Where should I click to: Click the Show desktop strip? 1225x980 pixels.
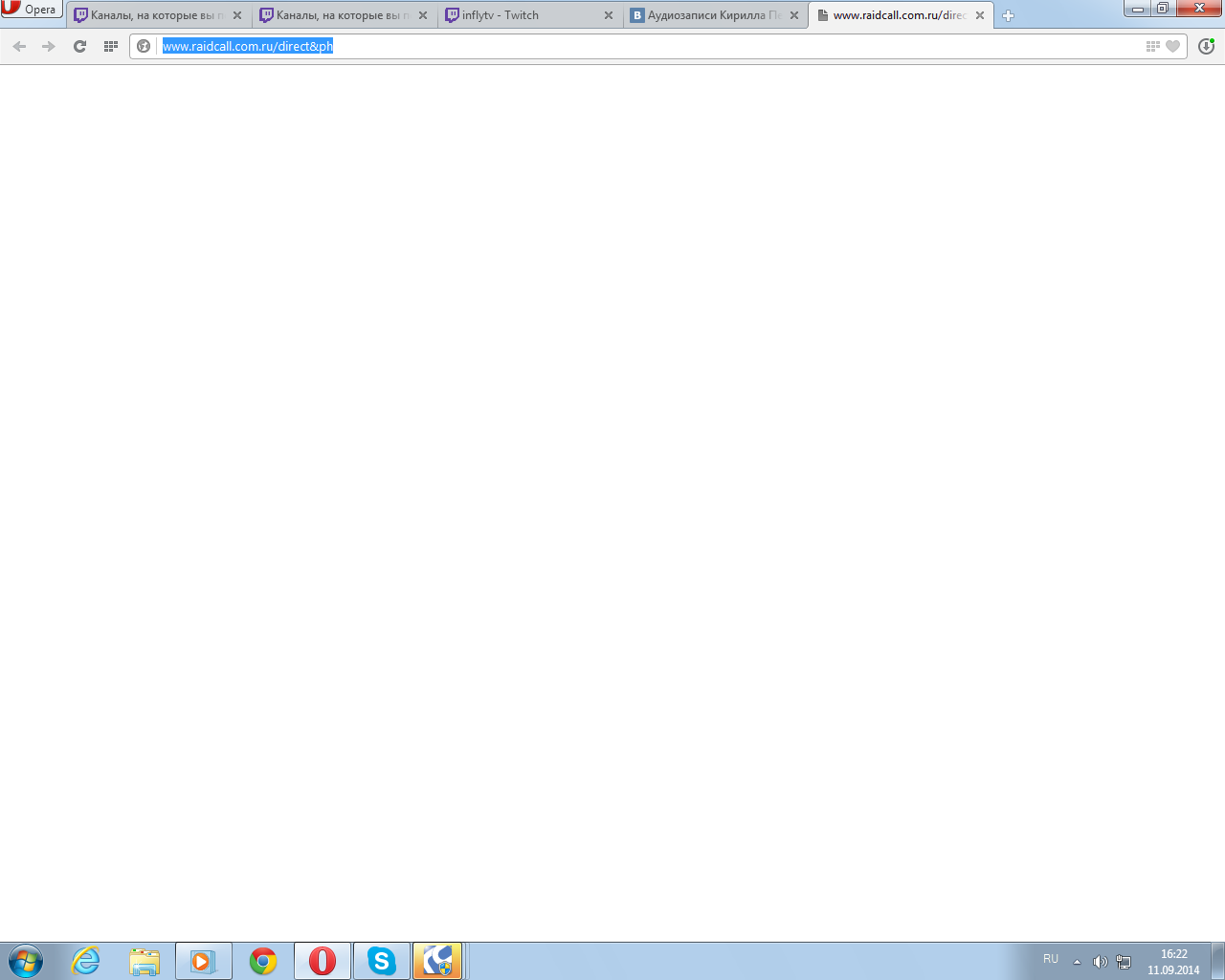coord(1218,961)
